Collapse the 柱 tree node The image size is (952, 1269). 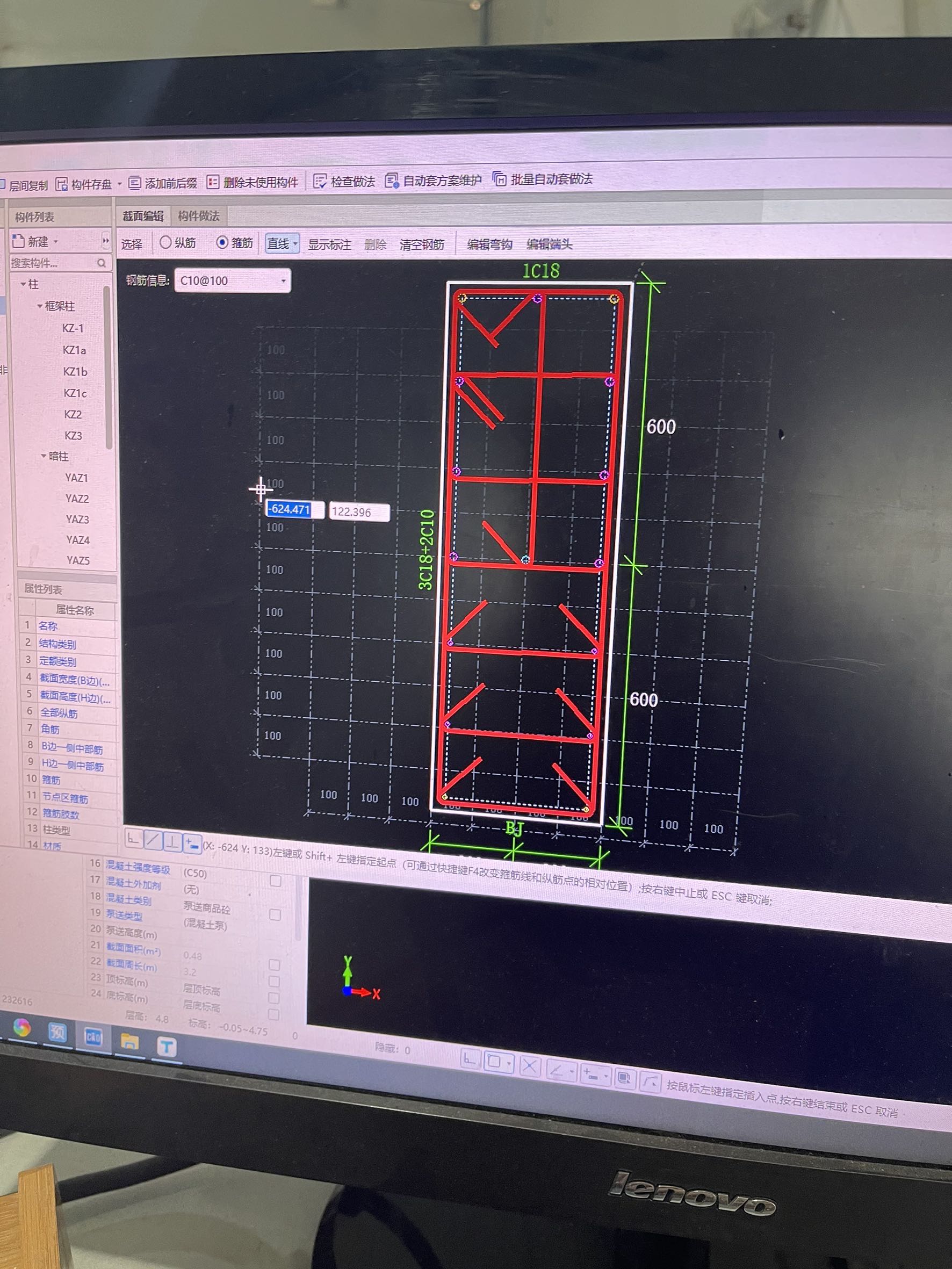[x=24, y=284]
